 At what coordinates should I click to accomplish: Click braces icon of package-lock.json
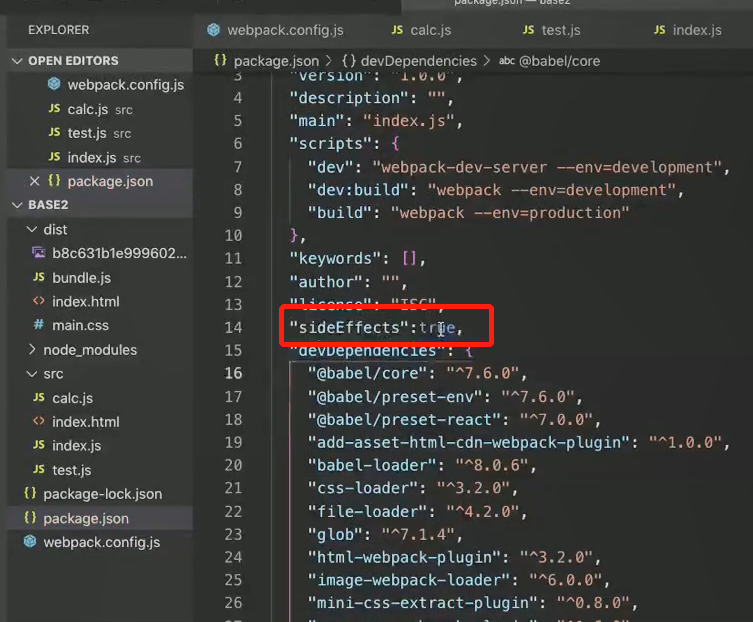click(x=30, y=493)
